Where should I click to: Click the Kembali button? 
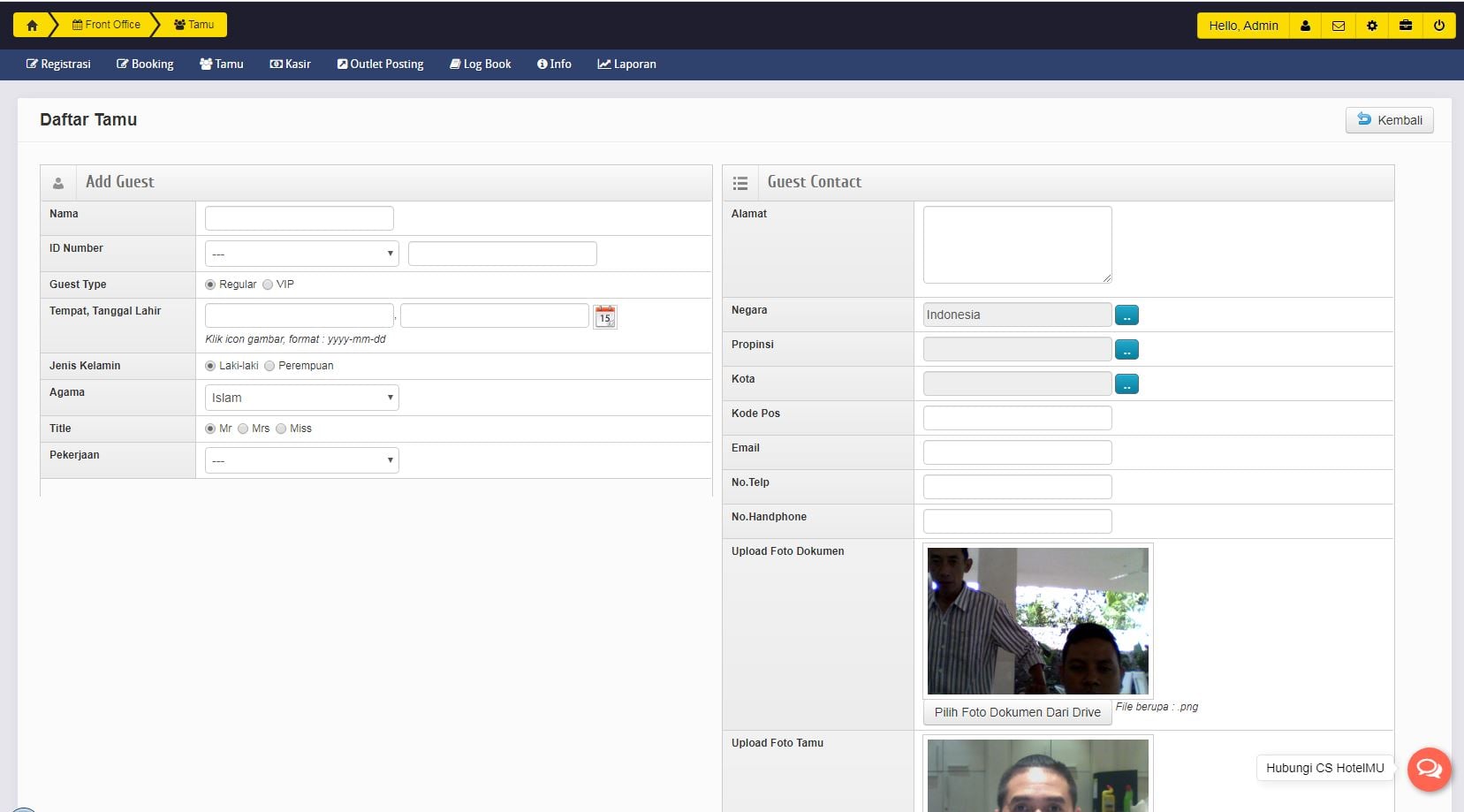(x=1389, y=120)
